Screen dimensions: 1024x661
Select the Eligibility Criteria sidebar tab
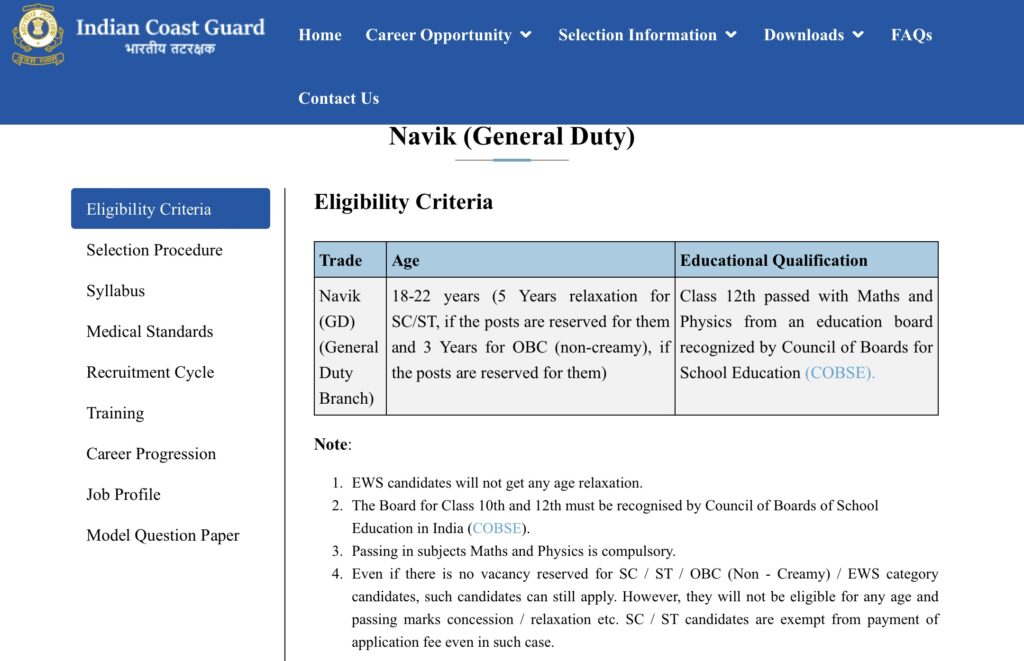coord(170,208)
